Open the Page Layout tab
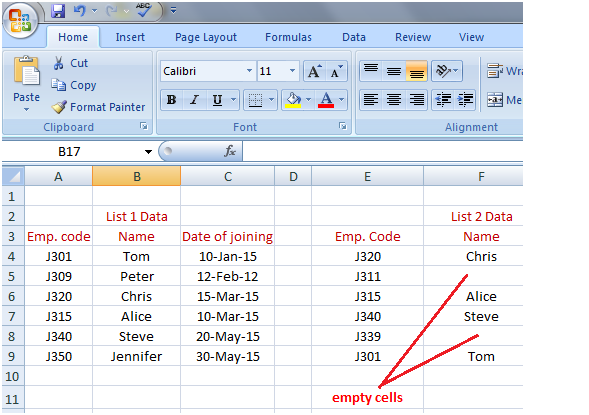Viewport: 589px width, 415px height. [x=206, y=37]
